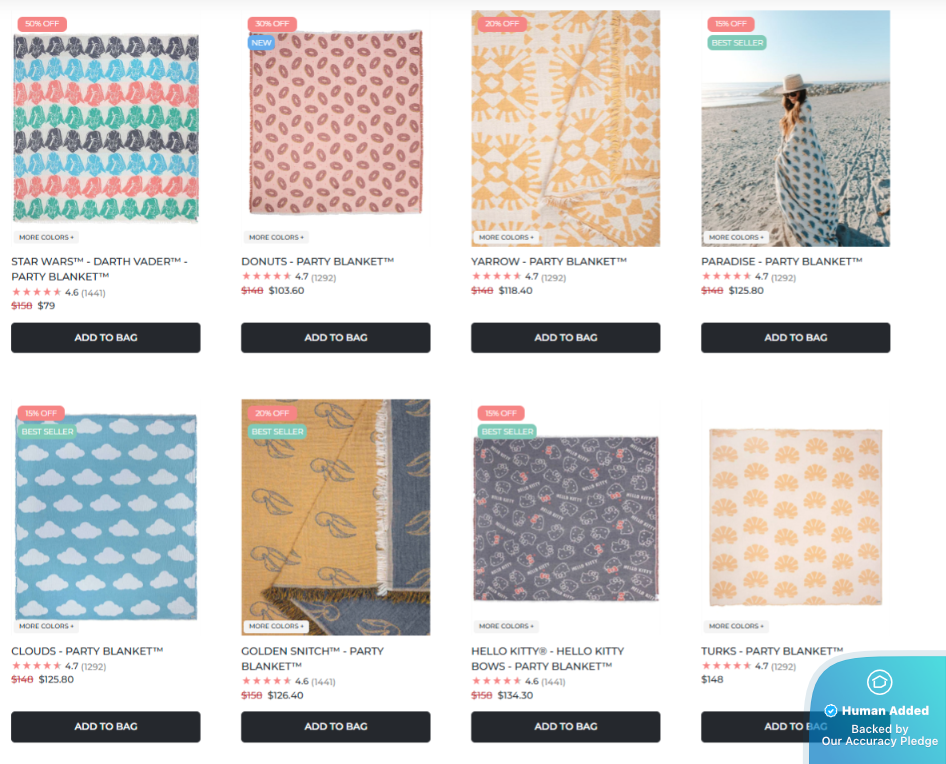Add Star Wars Darth Vader blanket to bag

106,338
